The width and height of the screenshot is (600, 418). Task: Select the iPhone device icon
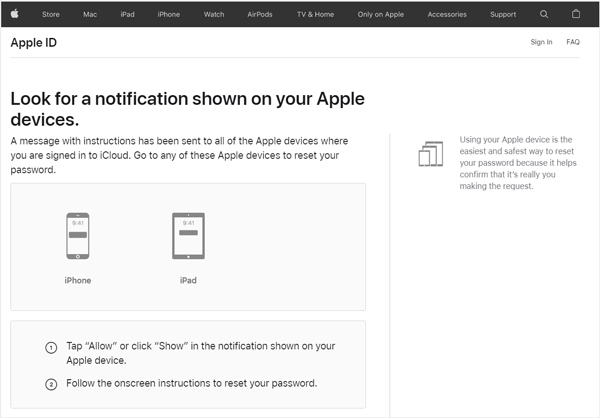click(78, 236)
